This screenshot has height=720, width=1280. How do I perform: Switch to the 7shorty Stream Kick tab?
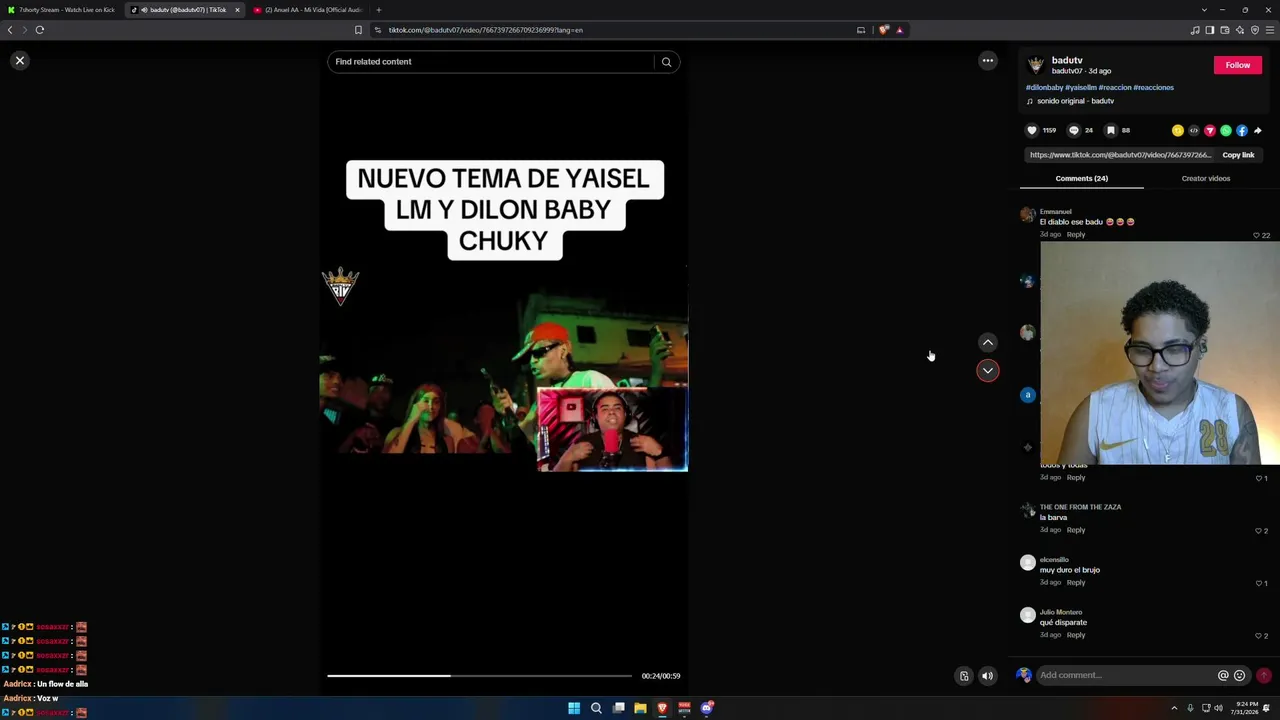tap(62, 10)
